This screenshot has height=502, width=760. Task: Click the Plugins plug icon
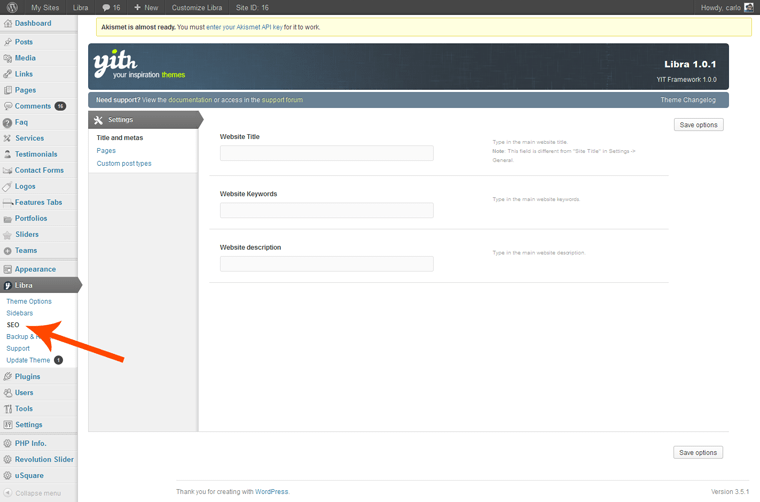[x=7, y=376]
